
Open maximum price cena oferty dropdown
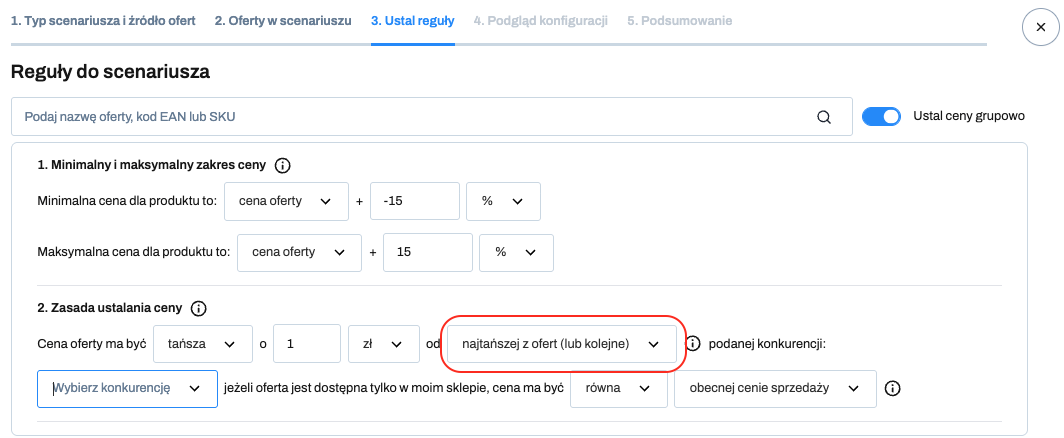(299, 252)
